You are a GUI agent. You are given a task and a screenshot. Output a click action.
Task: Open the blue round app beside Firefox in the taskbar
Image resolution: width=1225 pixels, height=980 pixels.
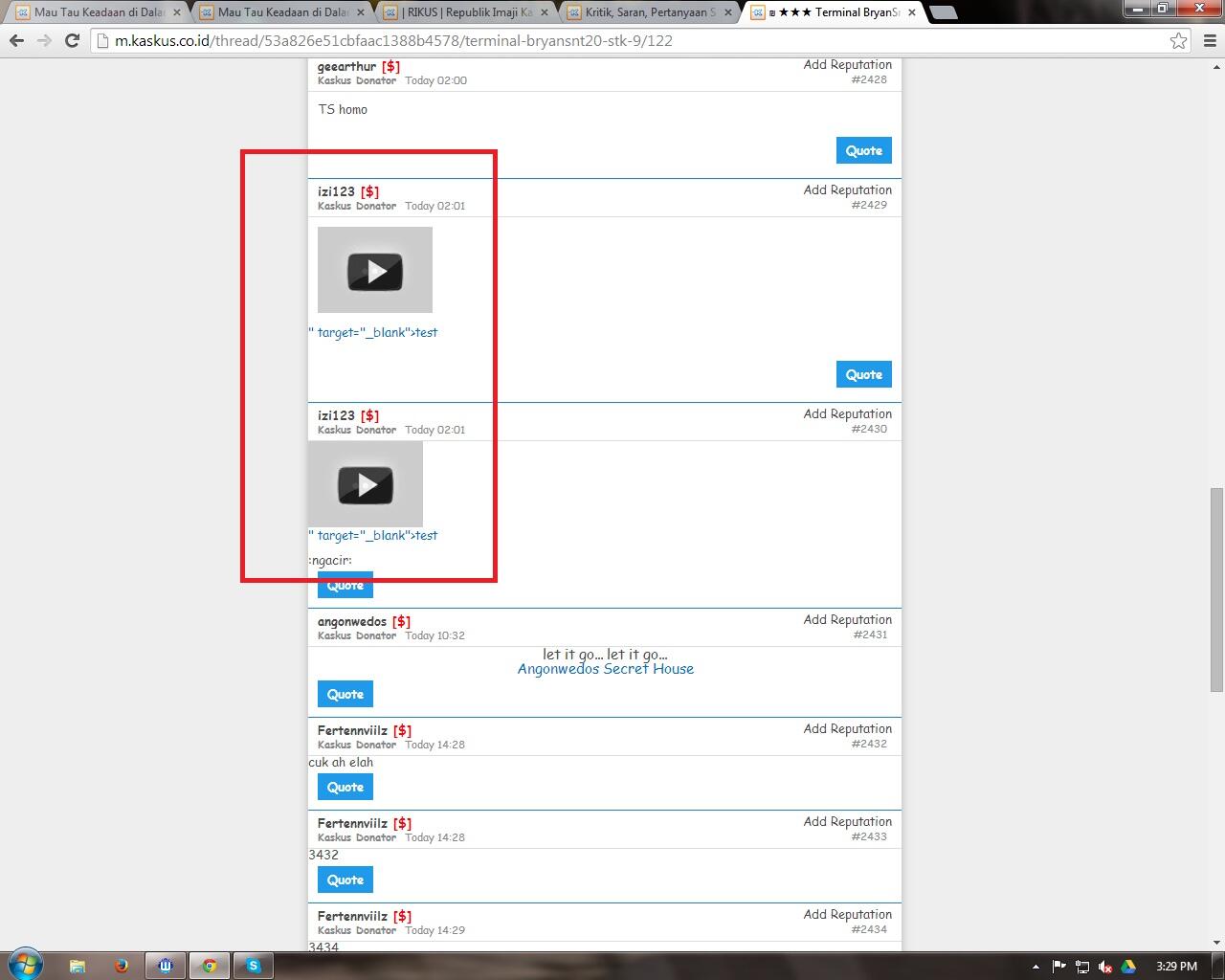(166, 966)
